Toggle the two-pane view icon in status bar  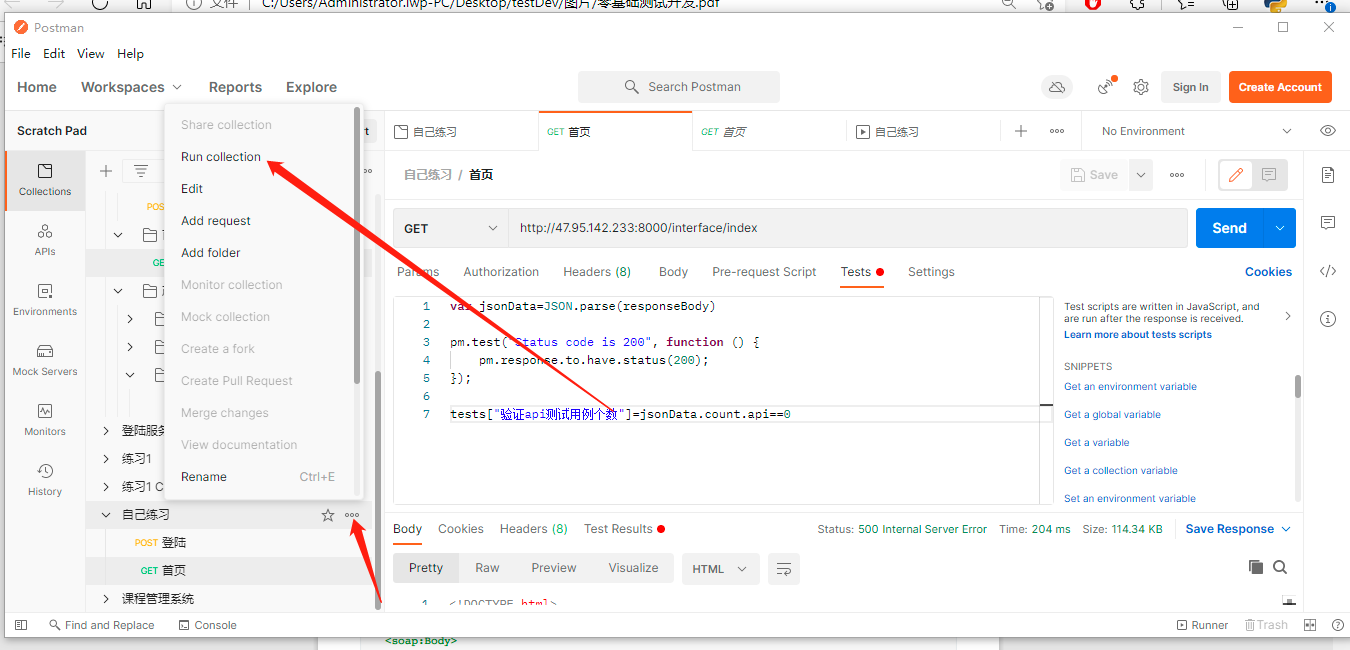[1310, 625]
